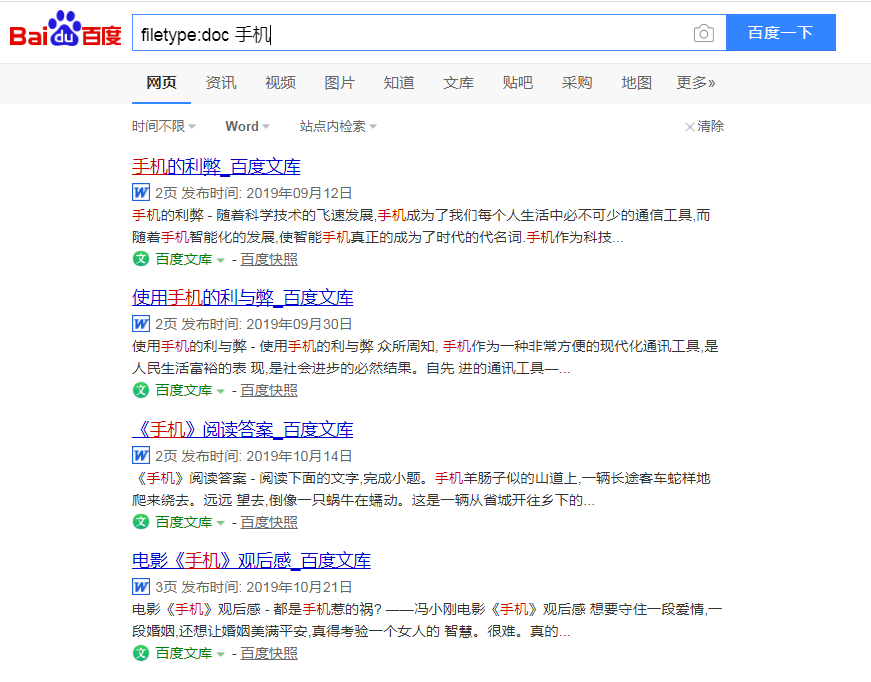
Task: Expand 百度文库 source arrow under 使用手机的利与弊
Action: click(x=220, y=391)
